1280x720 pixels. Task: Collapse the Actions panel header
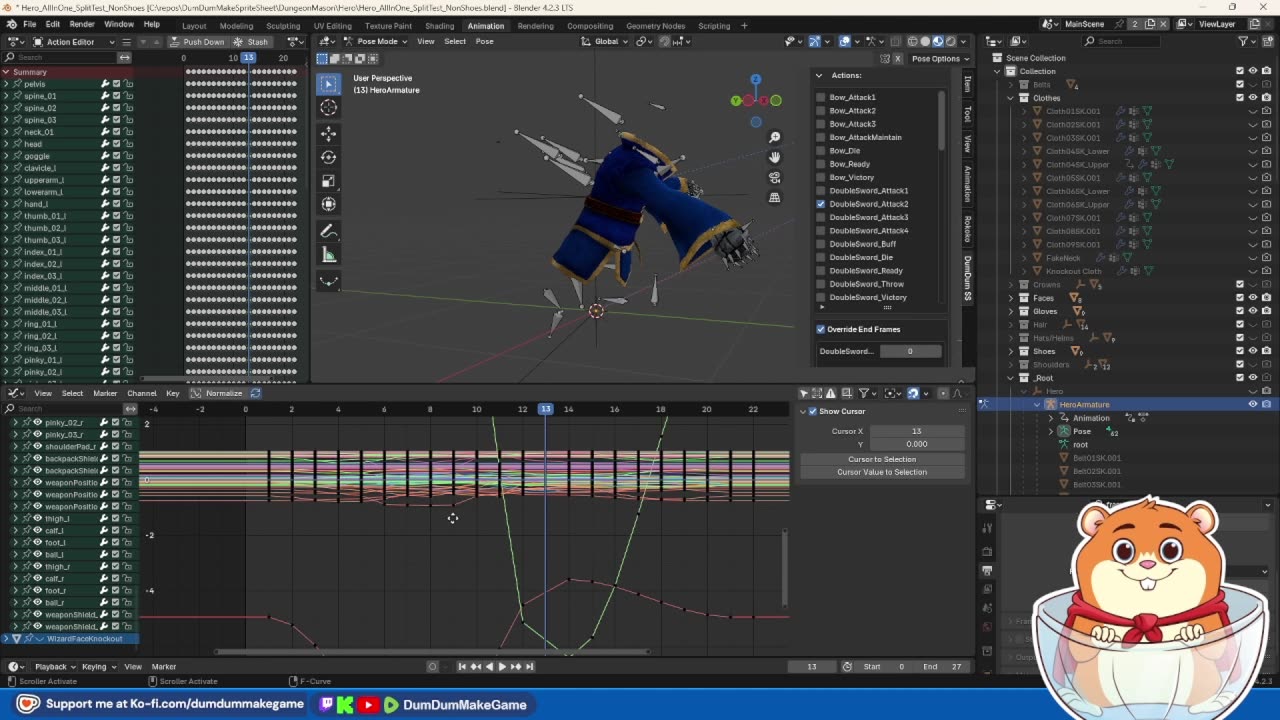(x=819, y=75)
